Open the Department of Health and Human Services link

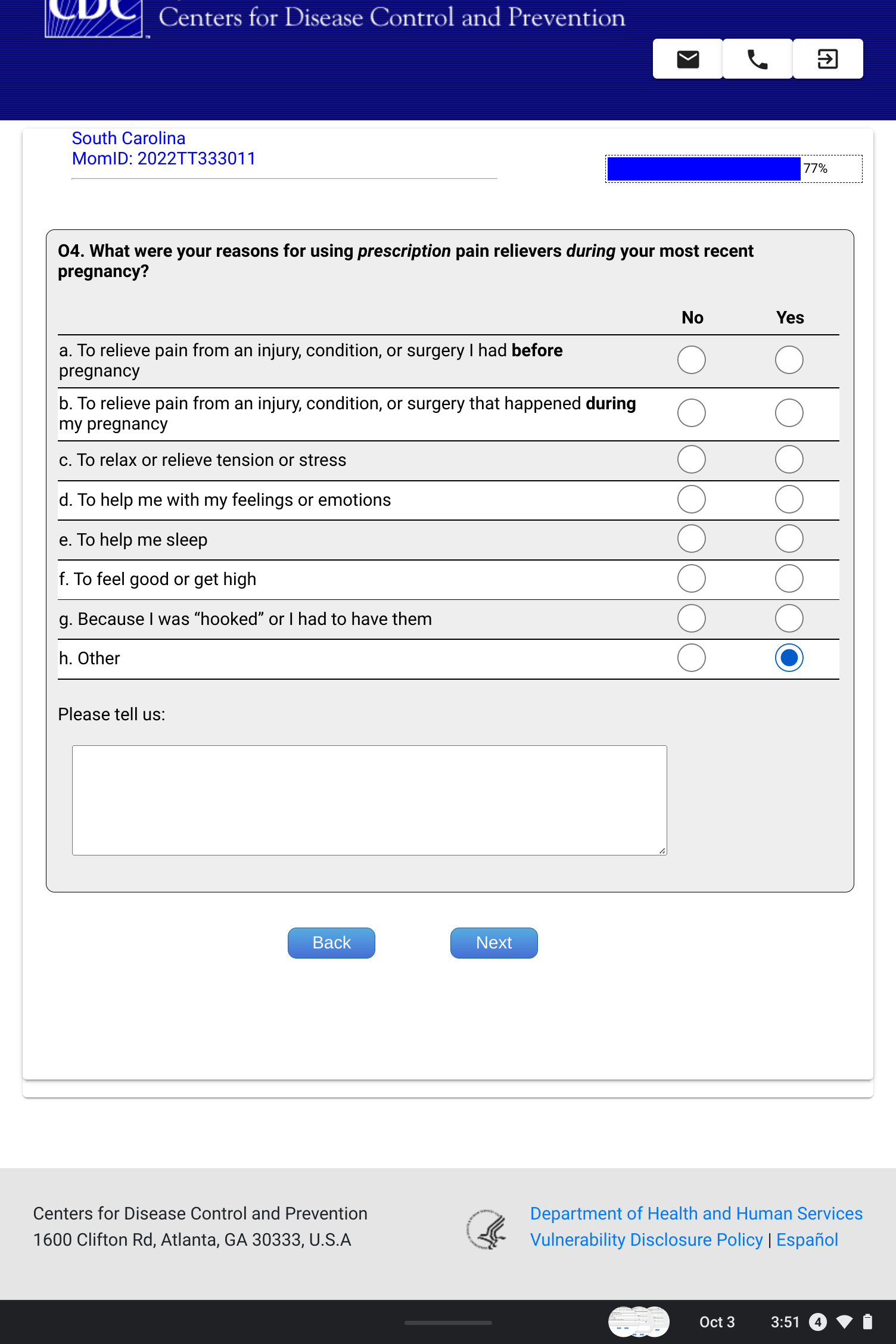click(x=696, y=1214)
